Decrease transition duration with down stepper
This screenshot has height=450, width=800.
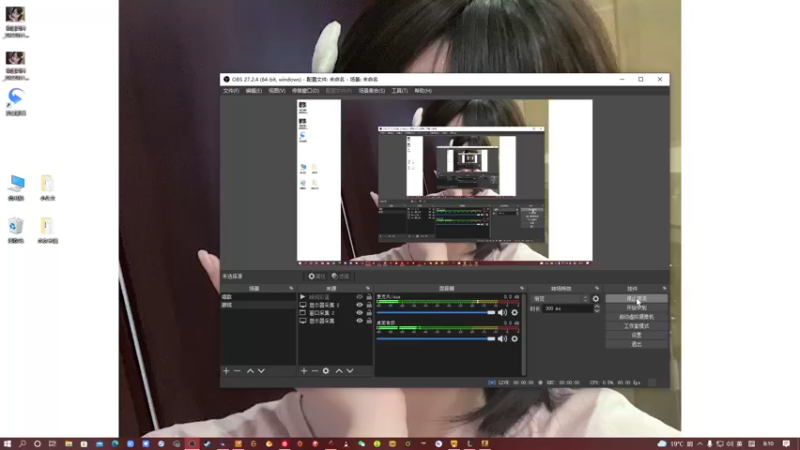click(x=596, y=311)
